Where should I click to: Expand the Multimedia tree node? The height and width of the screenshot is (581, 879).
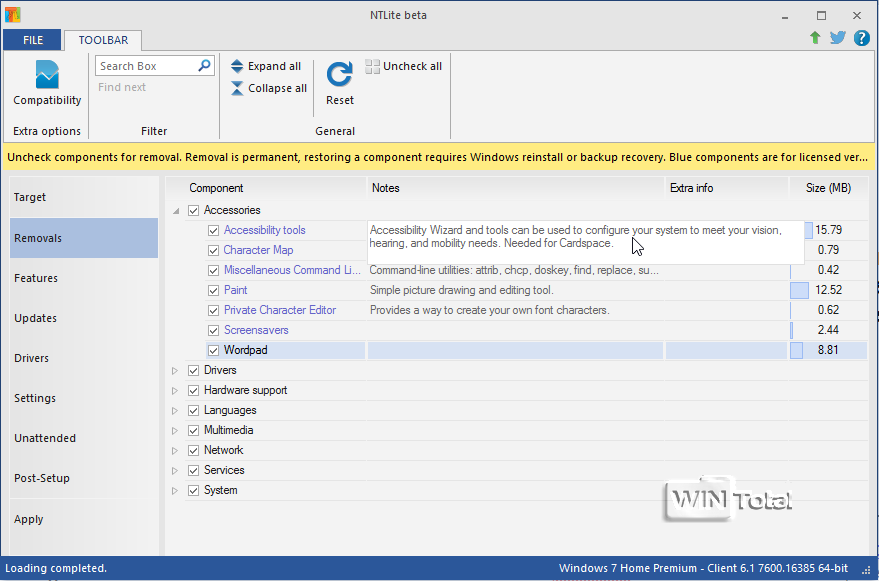click(174, 430)
